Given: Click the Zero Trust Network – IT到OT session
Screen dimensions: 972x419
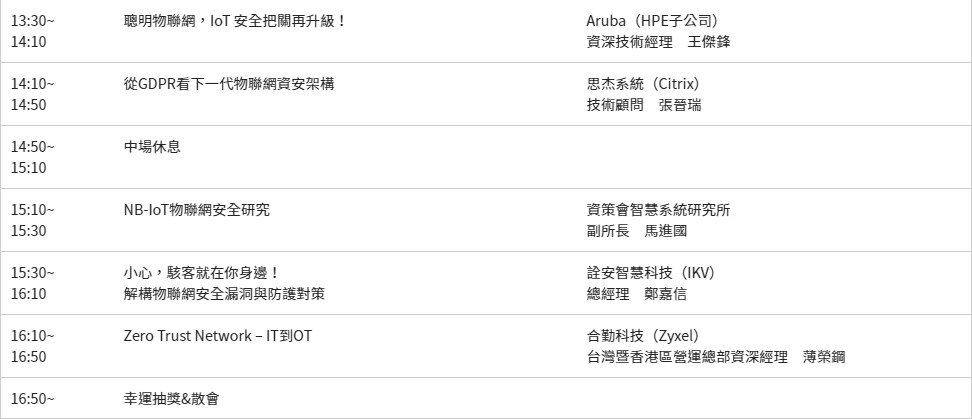Looking at the screenshot, I should (x=218, y=336).
